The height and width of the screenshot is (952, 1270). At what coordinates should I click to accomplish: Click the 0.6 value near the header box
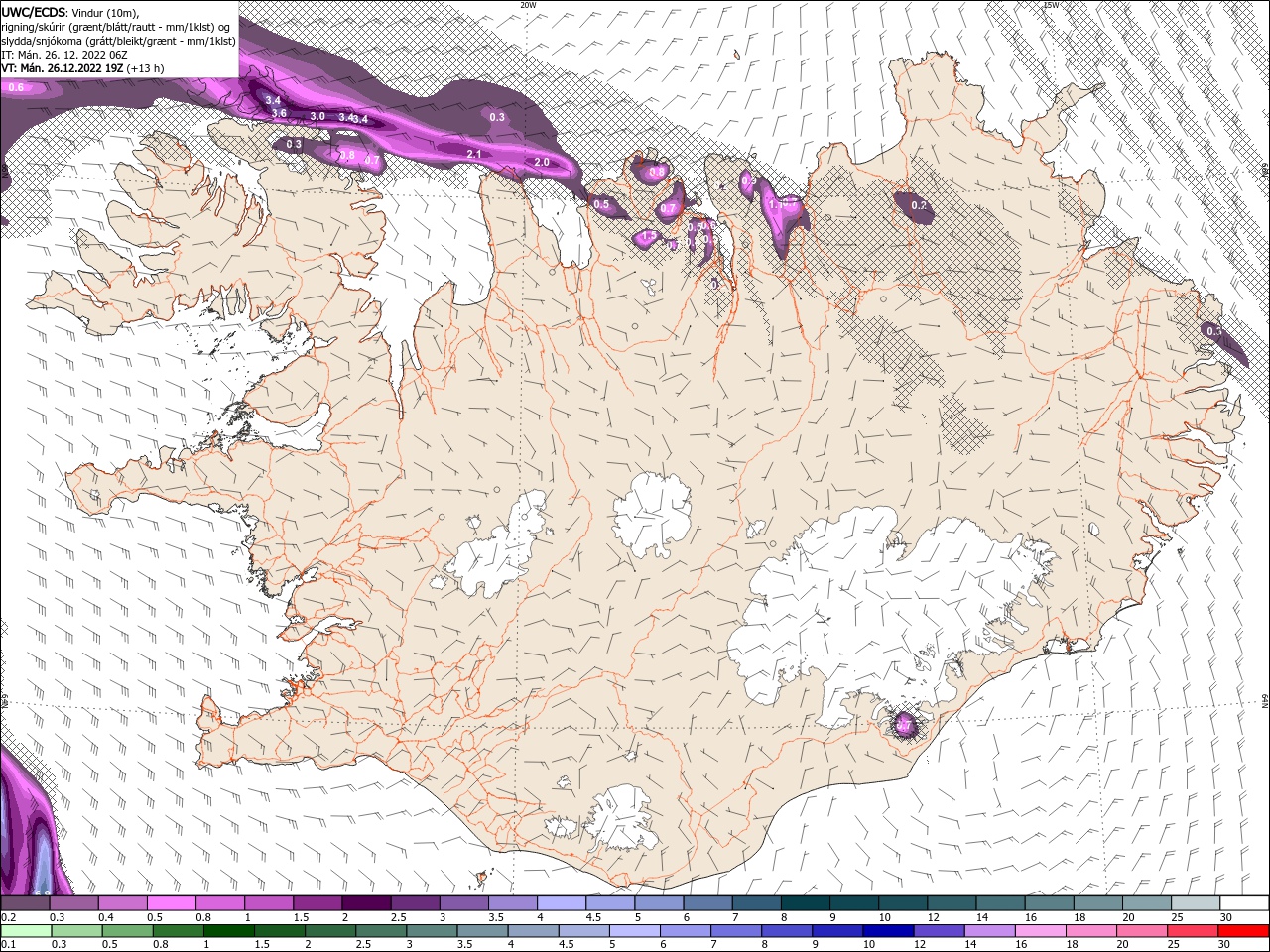click(x=16, y=88)
